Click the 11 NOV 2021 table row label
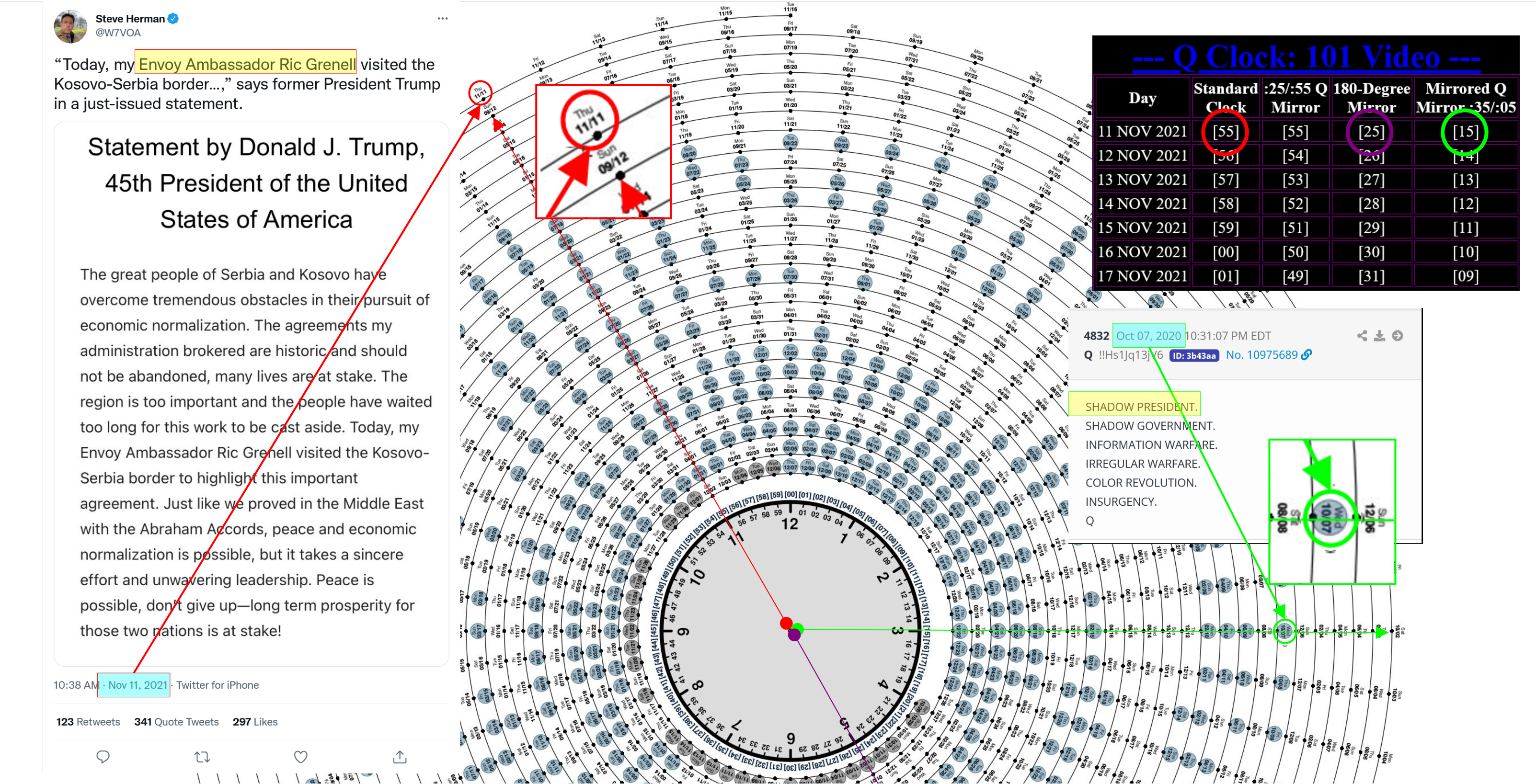The height and width of the screenshot is (784, 1536). coord(1142,131)
